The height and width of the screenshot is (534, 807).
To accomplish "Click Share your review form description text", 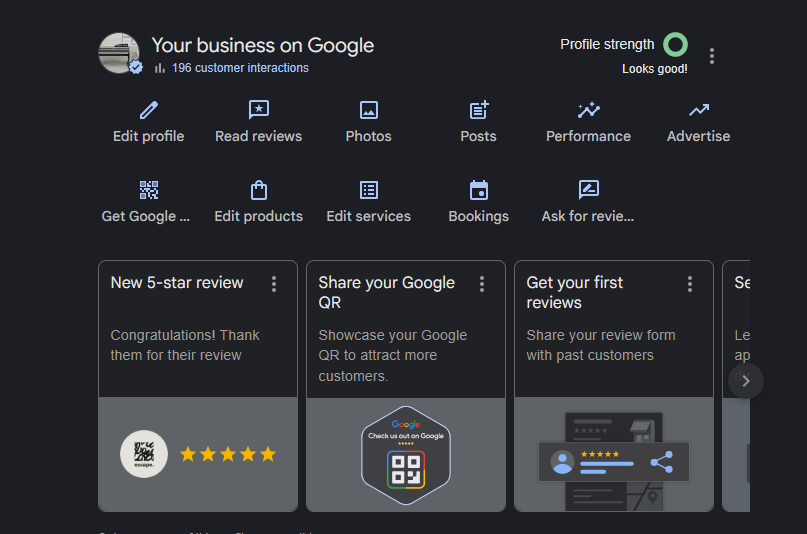I will (601, 345).
